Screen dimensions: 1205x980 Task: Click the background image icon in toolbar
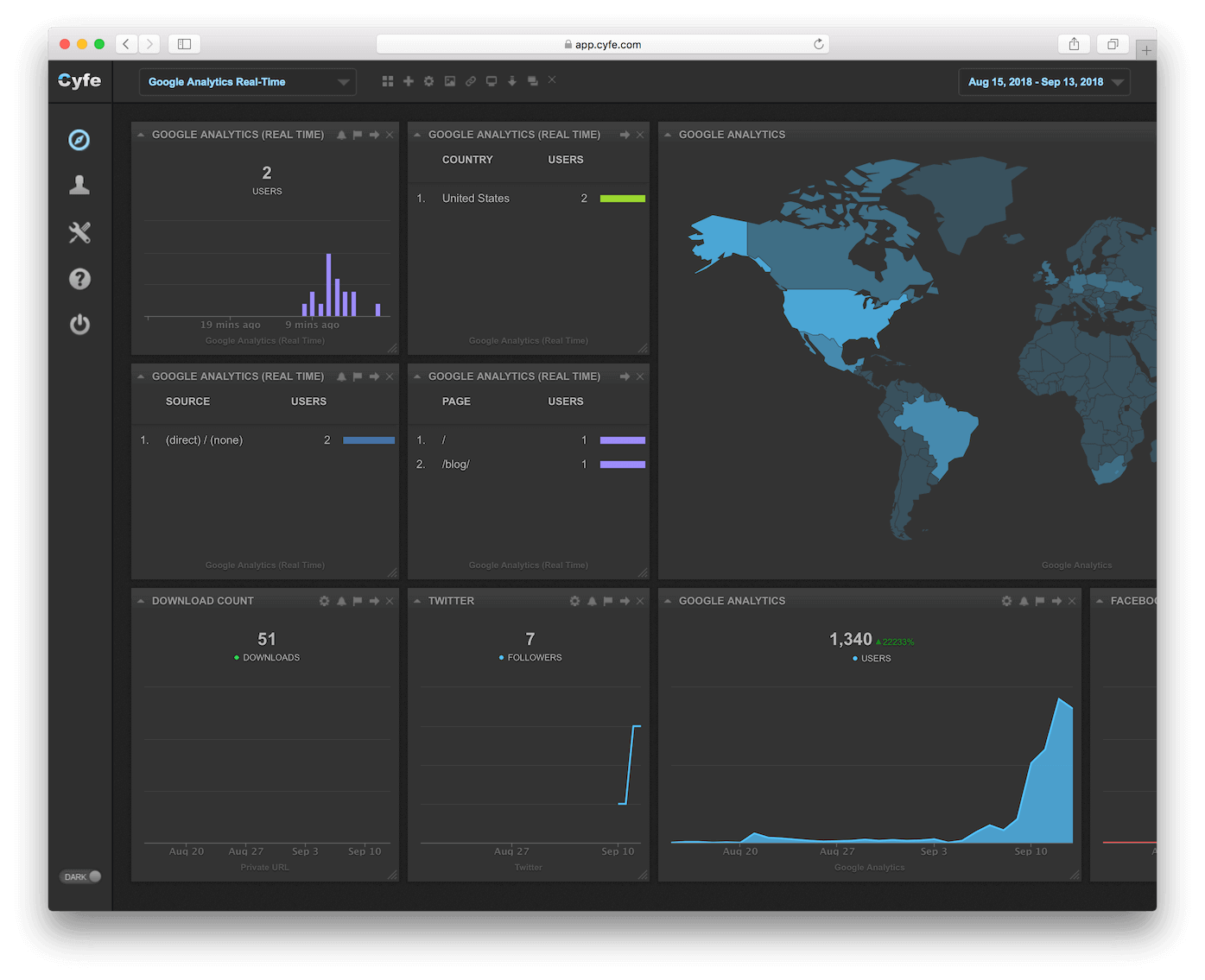[450, 81]
